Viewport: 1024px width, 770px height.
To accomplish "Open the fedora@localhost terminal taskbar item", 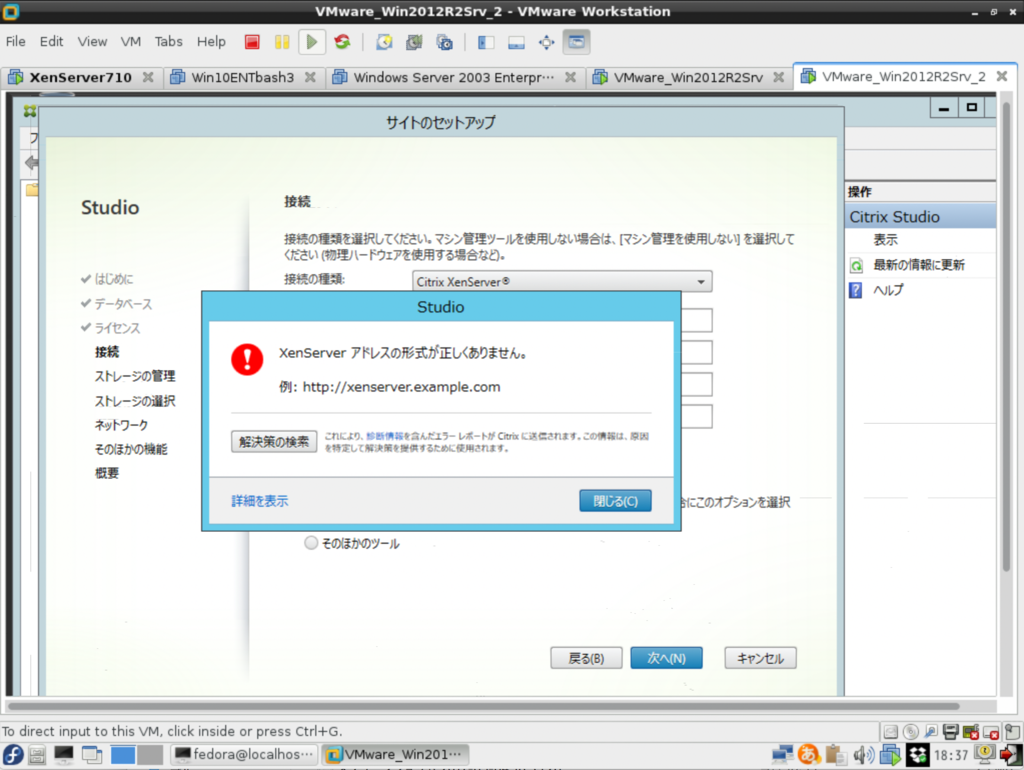I will point(245,755).
